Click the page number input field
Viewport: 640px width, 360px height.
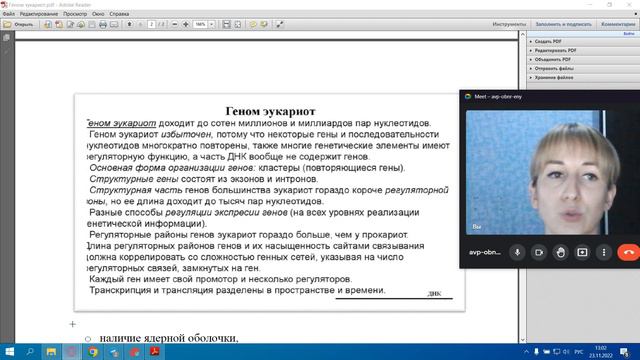click(151, 24)
